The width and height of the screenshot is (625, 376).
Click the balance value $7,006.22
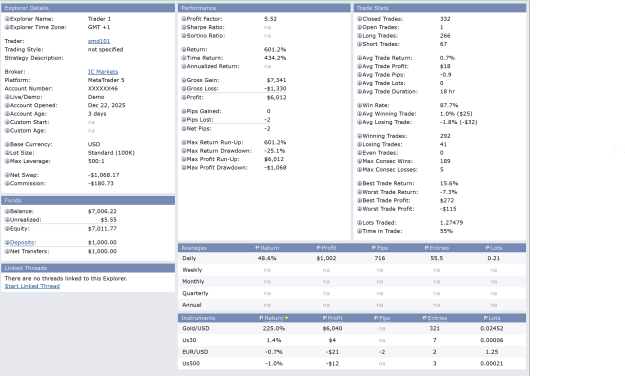(102, 211)
